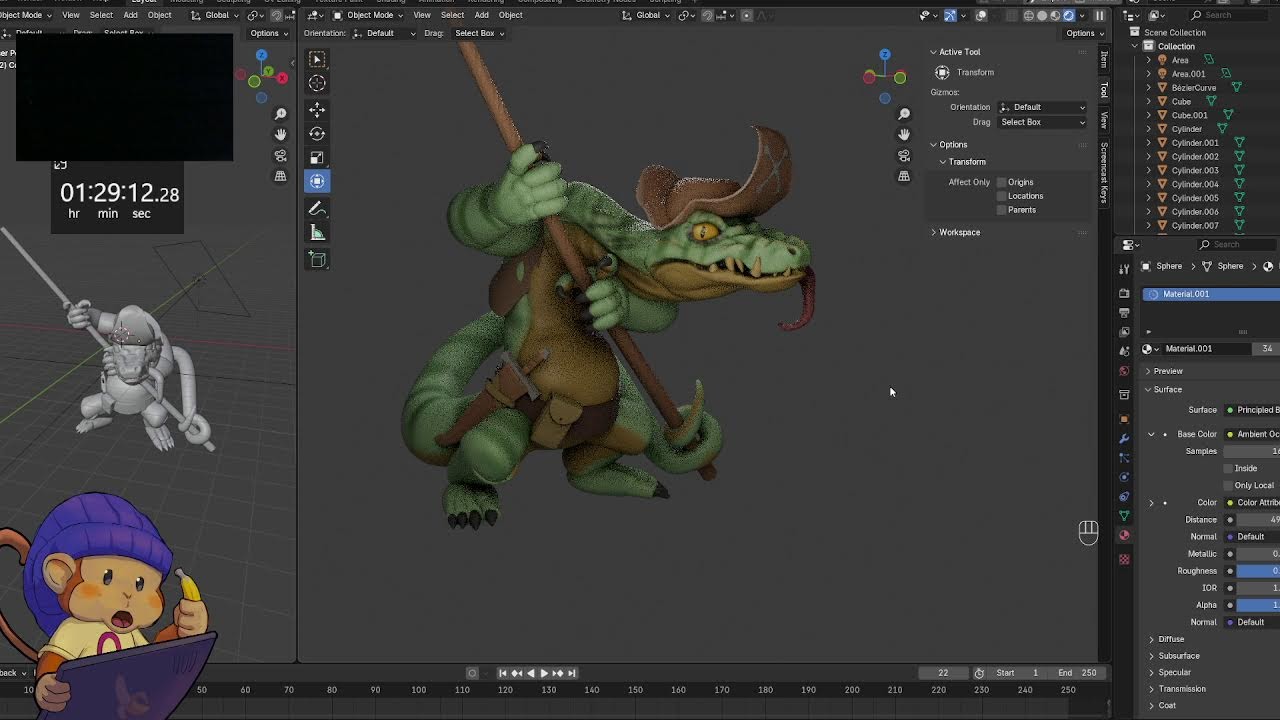Open the gizmo Orientation dropdown
Viewport: 1280px width, 720px height.
tap(1042, 107)
